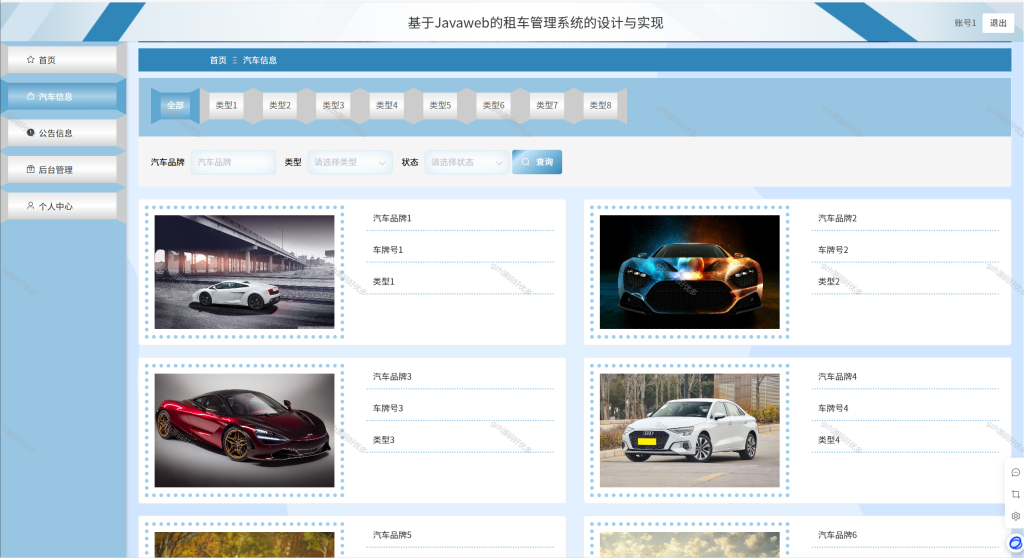Go to 后台管理 in the sidebar
The height and width of the screenshot is (558, 1024).
63,169
